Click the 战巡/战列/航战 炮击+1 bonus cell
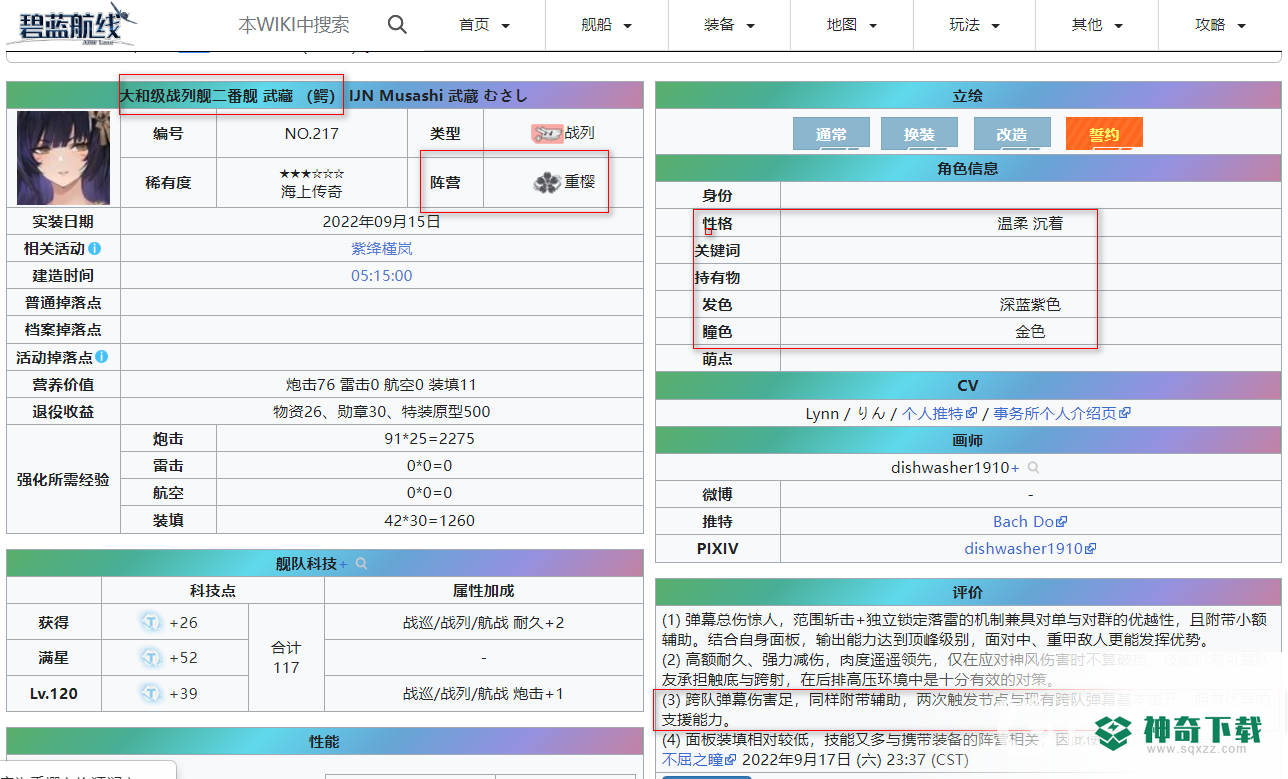The image size is (1288, 779). (484, 693)
